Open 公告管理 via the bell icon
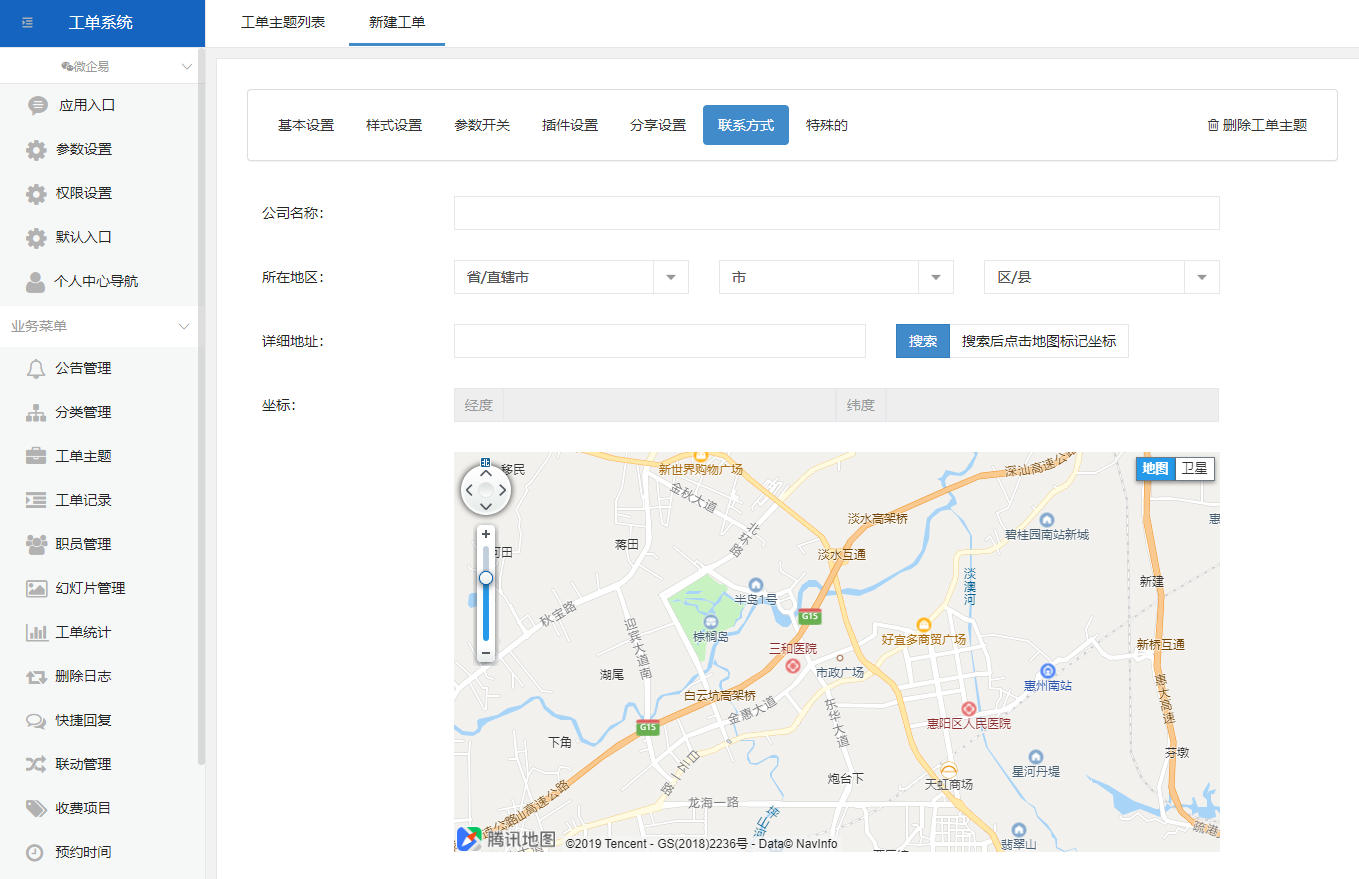The image size is (1359, 879). click(x=36, y=368)
